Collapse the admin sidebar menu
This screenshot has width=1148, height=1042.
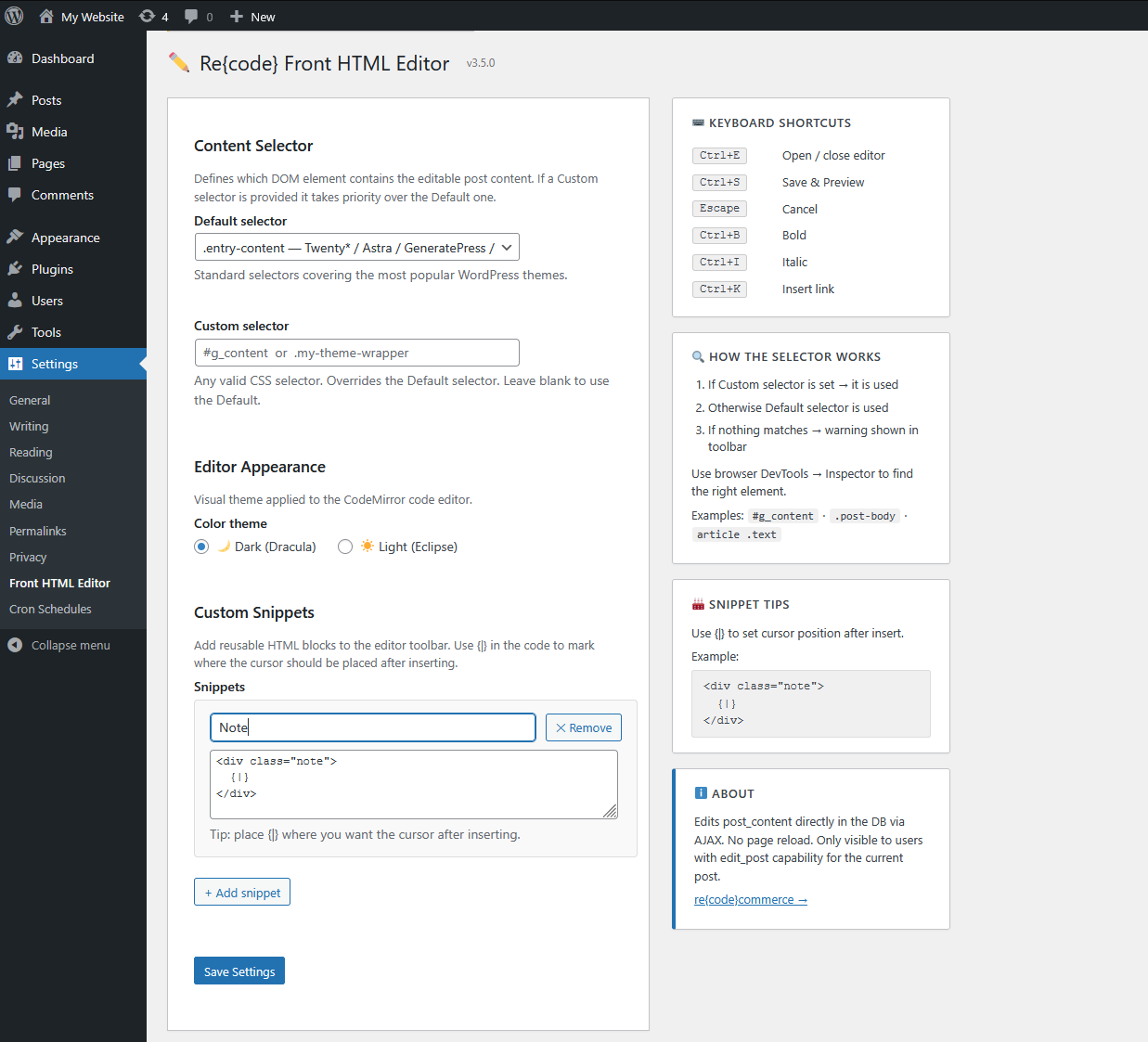click(59, 644)
